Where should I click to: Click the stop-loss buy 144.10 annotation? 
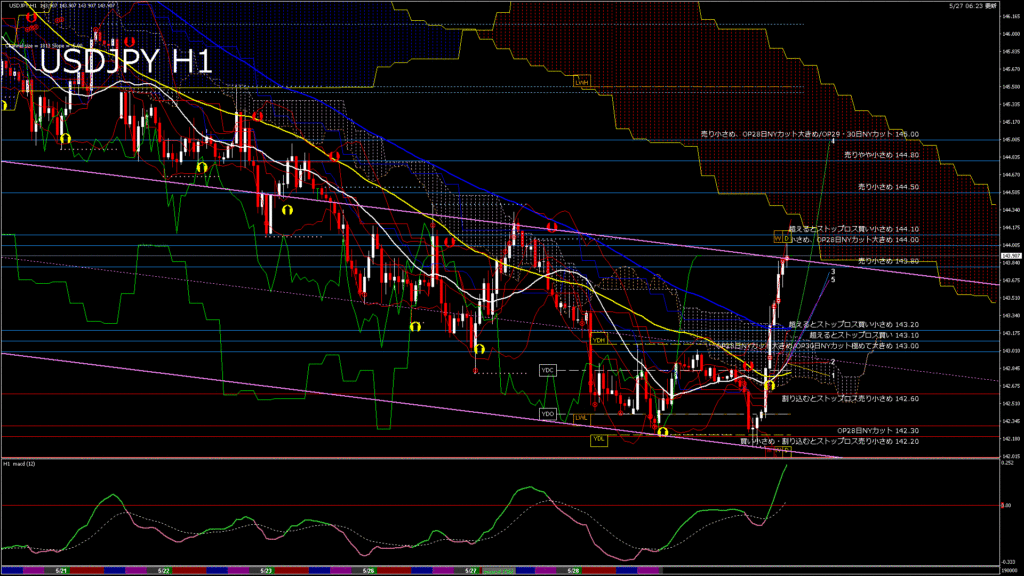(x=854, y=229)
